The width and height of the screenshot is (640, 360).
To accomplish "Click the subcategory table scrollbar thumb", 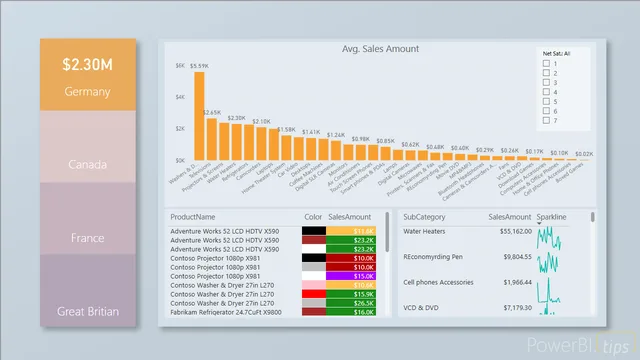I will [x=593, y=217].
